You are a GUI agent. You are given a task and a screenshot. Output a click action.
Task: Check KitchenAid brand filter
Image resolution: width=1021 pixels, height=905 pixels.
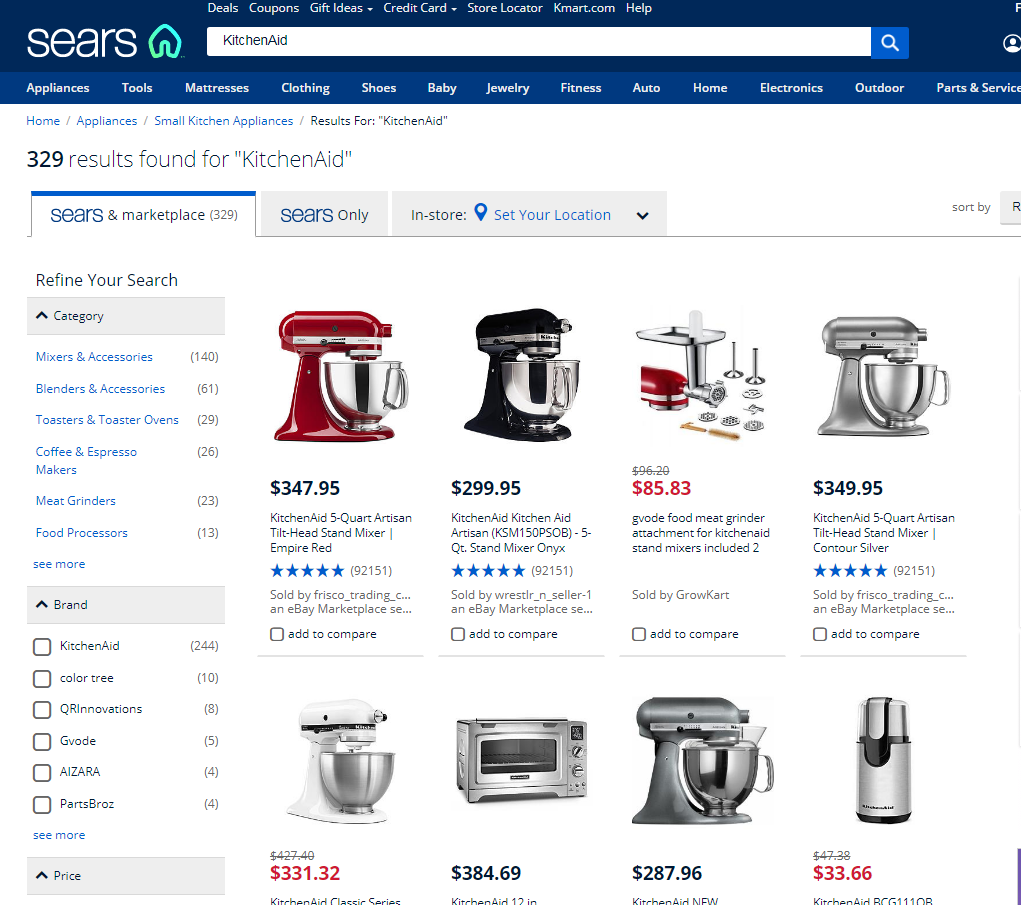42,647
